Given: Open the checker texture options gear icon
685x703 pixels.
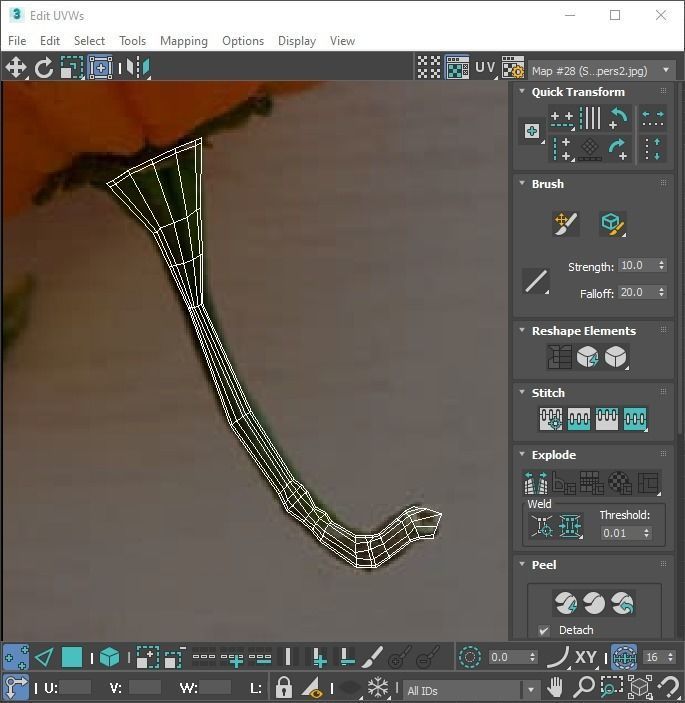Looking at the screenshot, I should pos(512,68).
